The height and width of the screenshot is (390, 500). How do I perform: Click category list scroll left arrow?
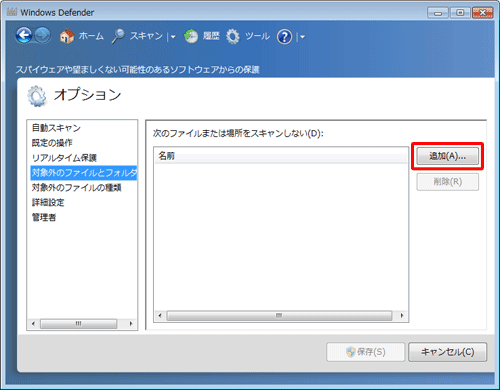coord(33,324)
